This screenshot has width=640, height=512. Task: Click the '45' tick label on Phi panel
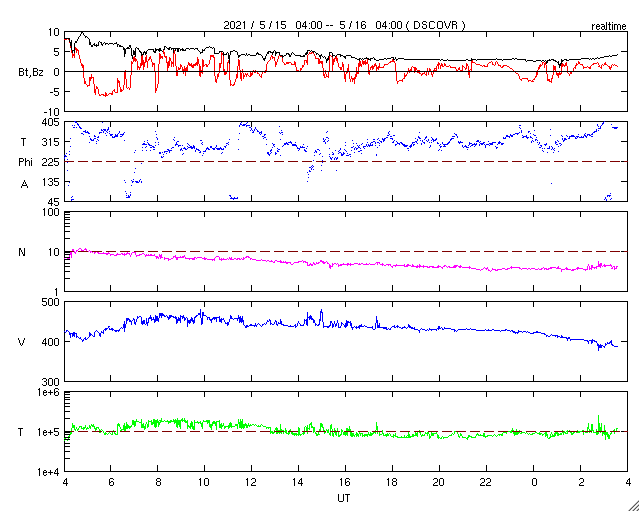53,202
